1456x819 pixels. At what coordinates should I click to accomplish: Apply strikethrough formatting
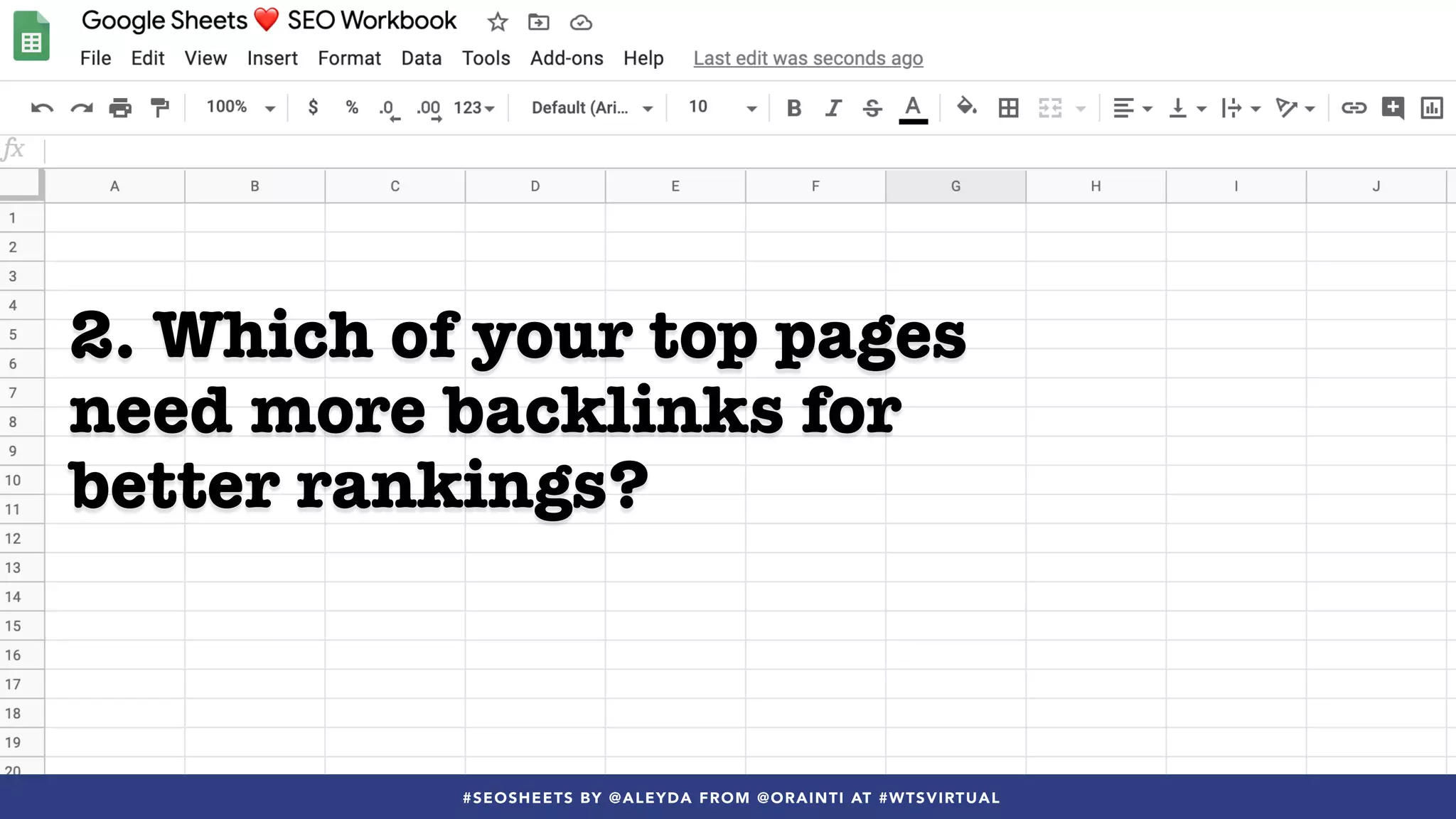coord(872,107)
